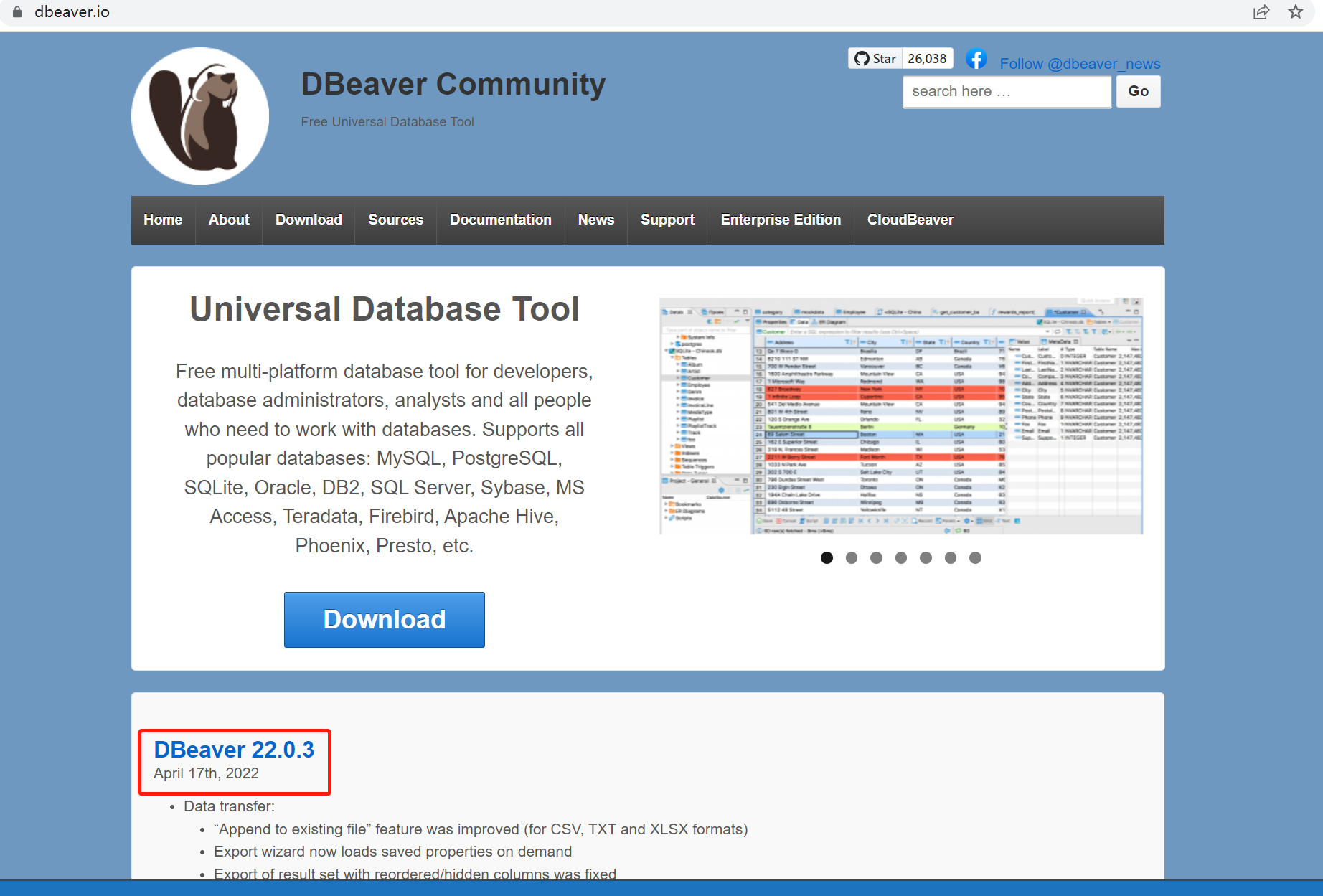
Task: Click the search here input field
Action: click(x=1006, y=91)
